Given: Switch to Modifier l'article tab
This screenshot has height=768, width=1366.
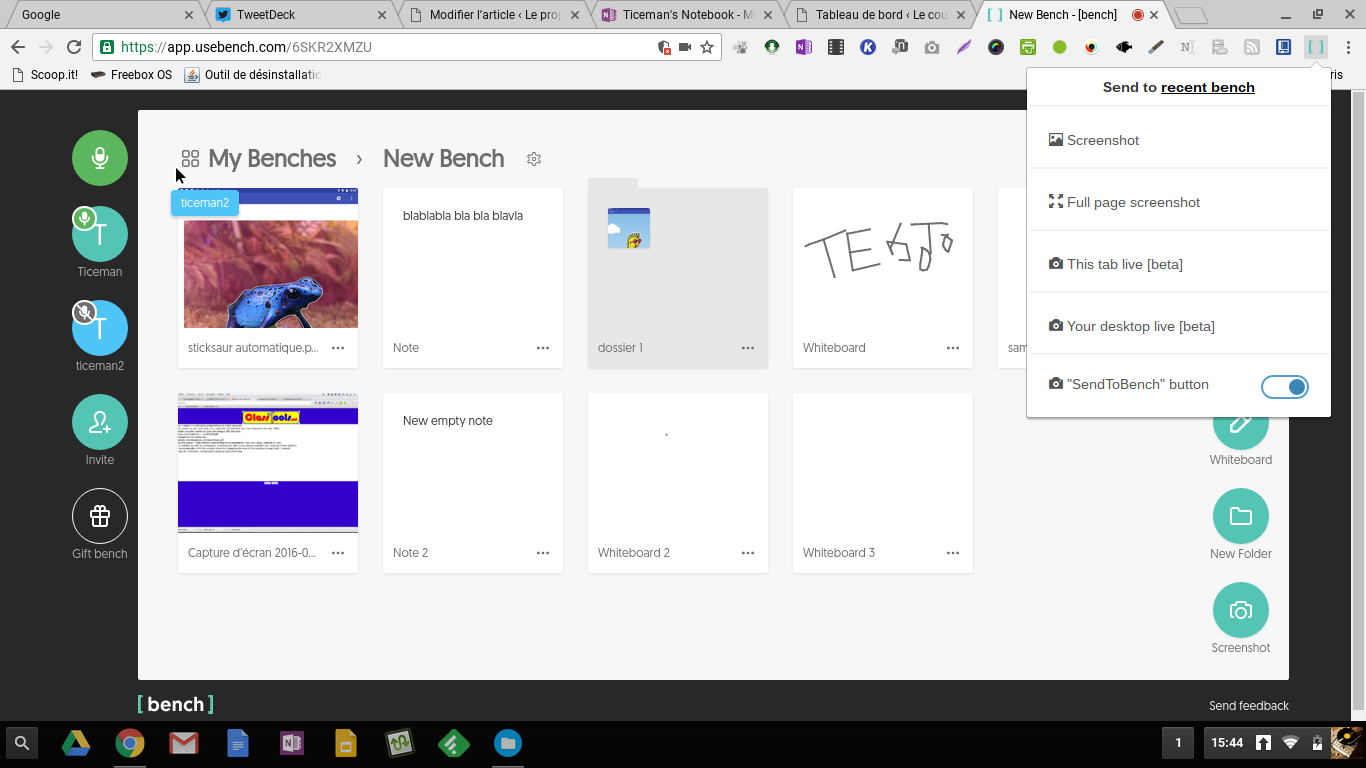Looking at the screenshot, I should [495, 15].
